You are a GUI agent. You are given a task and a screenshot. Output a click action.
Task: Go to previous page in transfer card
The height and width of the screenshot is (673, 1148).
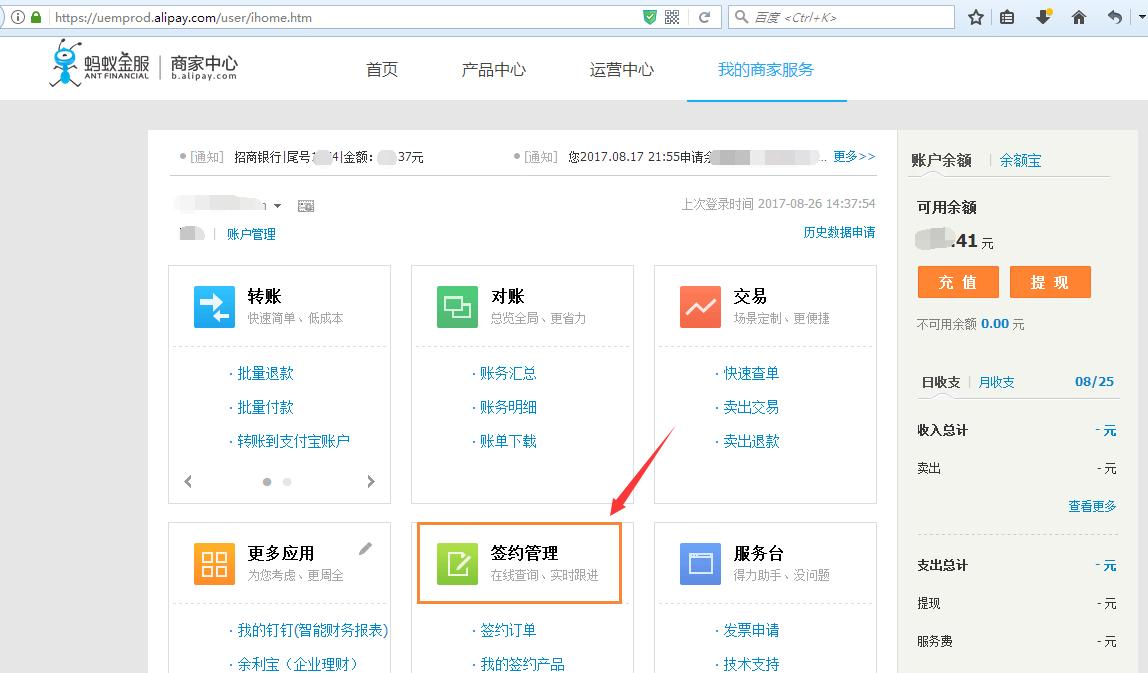click(188, 481)
